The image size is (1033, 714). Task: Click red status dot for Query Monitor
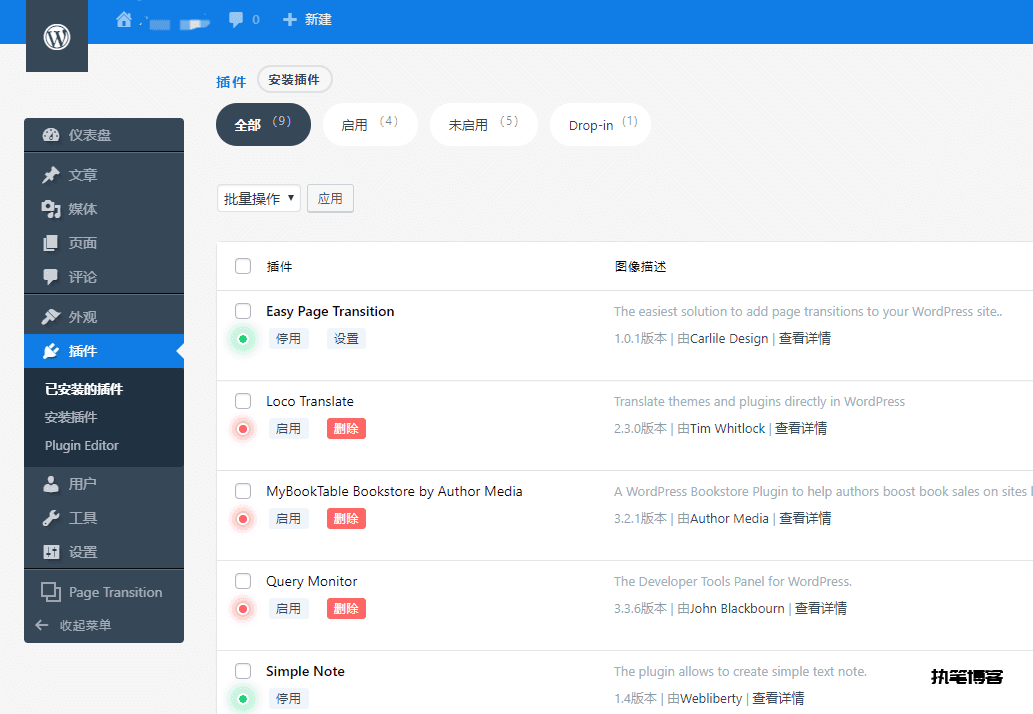tap(243, 609)
